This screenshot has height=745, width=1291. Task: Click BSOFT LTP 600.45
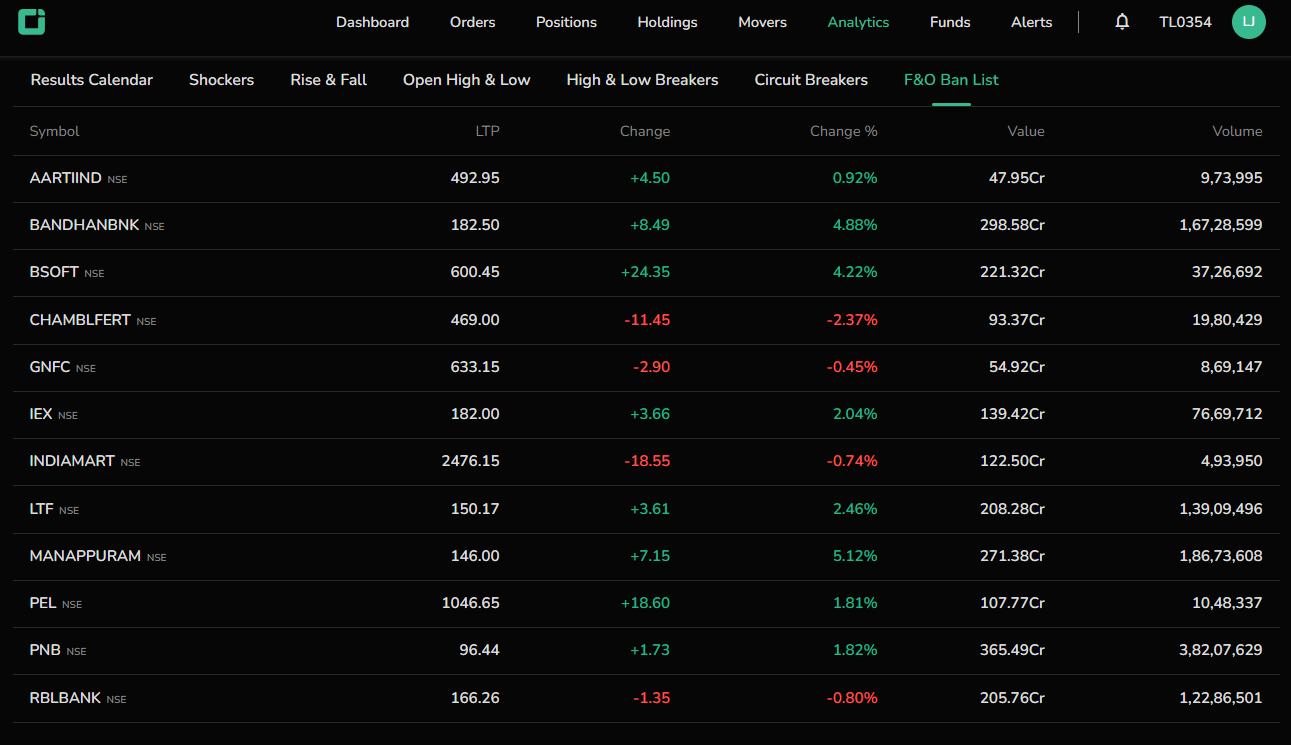[475, 272]
